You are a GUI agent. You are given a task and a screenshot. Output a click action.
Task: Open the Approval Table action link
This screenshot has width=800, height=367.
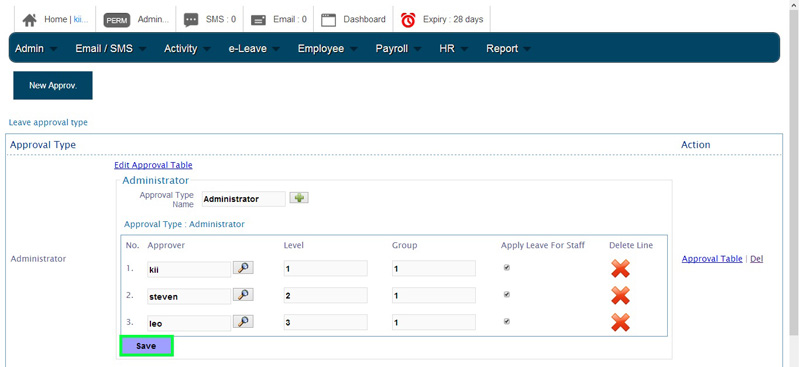click(712, 259)
